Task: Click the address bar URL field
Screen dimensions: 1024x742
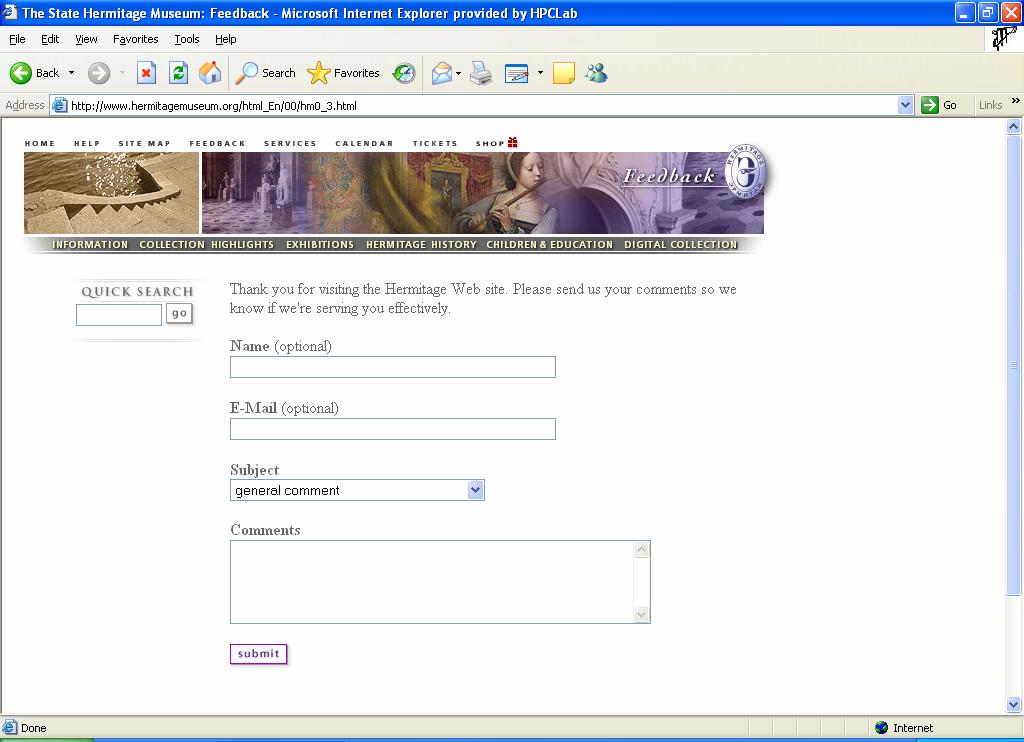Action: click(x=483, y=105)
